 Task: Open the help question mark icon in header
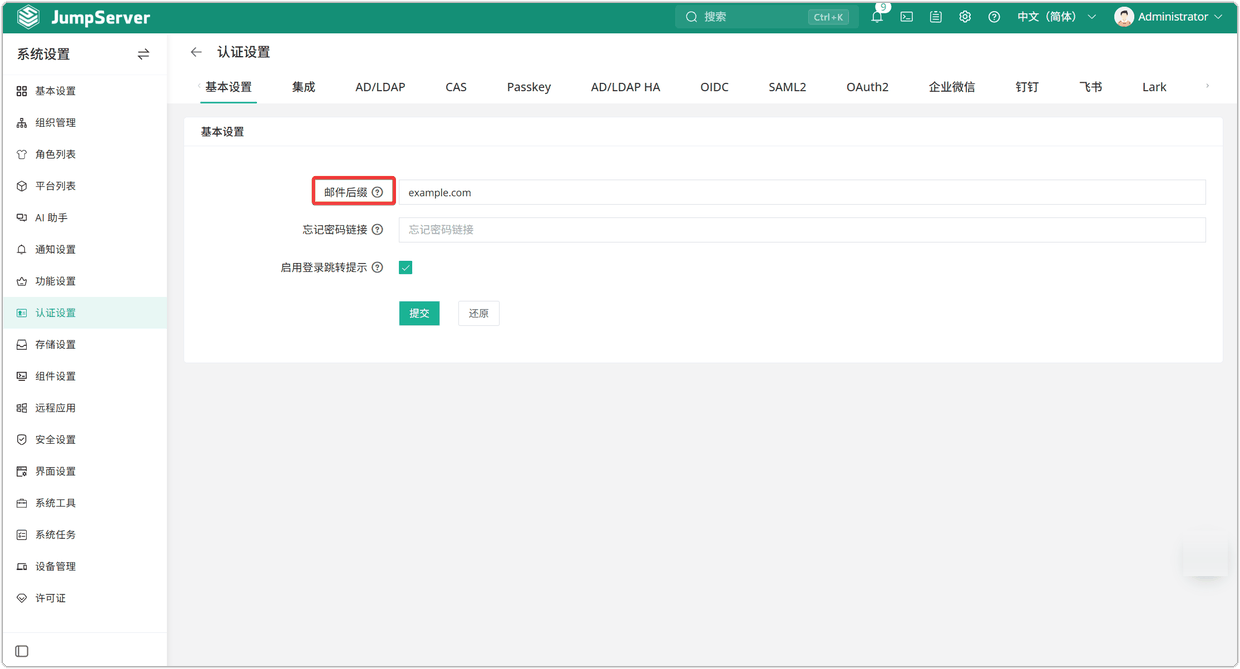tap(994, 17)
